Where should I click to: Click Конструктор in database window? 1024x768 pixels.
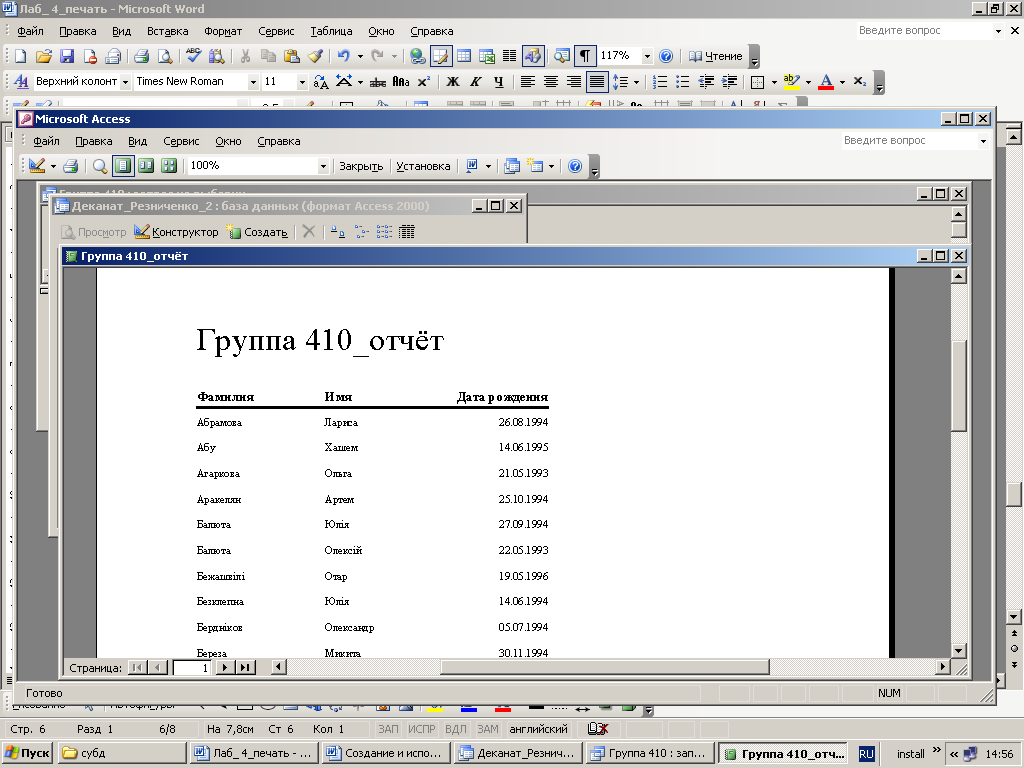[x=176, y=232]
